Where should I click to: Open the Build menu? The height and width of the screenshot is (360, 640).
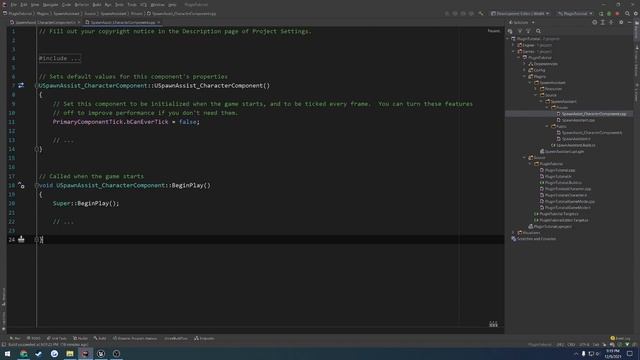[x=97, y=4]
